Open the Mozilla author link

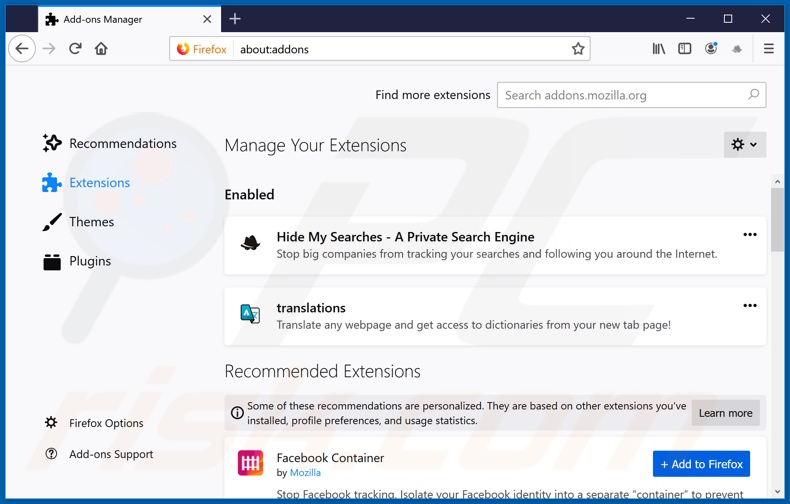pos(305,473)
